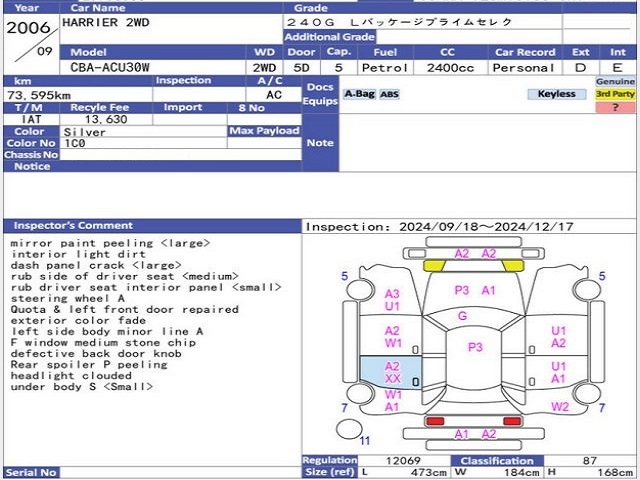This screenshot has width=640, height=480.
Task: Select the Chassis No field
Action: tap(180, 155)
